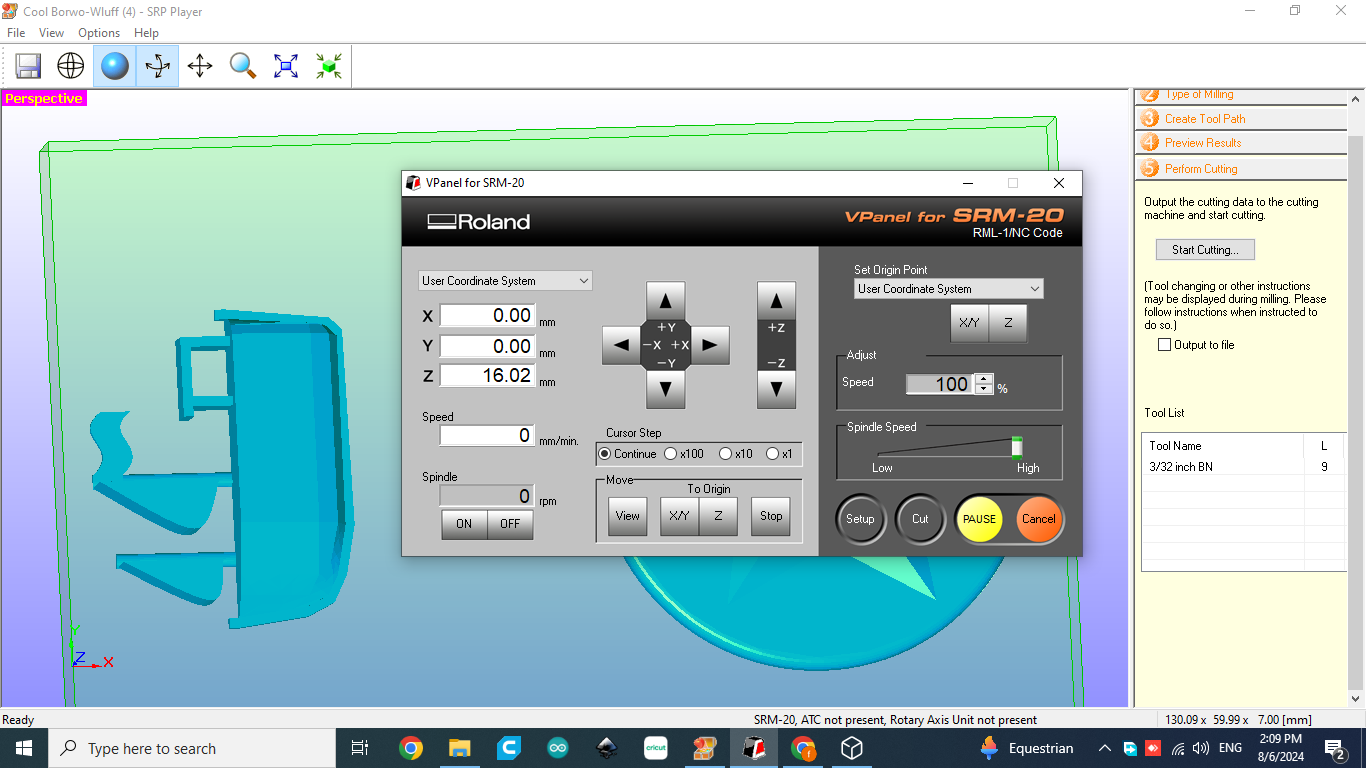1366x768 pixels.
Task: Click the round Cut button
Action: pos(920,519)
